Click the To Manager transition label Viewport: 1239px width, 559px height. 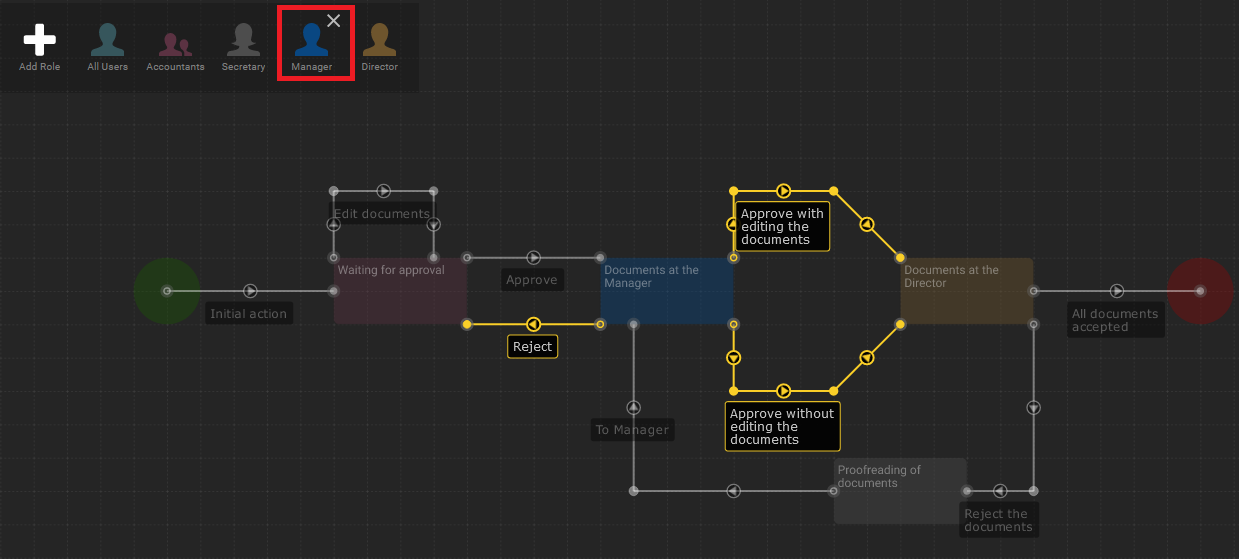click(x=632, y=430)
